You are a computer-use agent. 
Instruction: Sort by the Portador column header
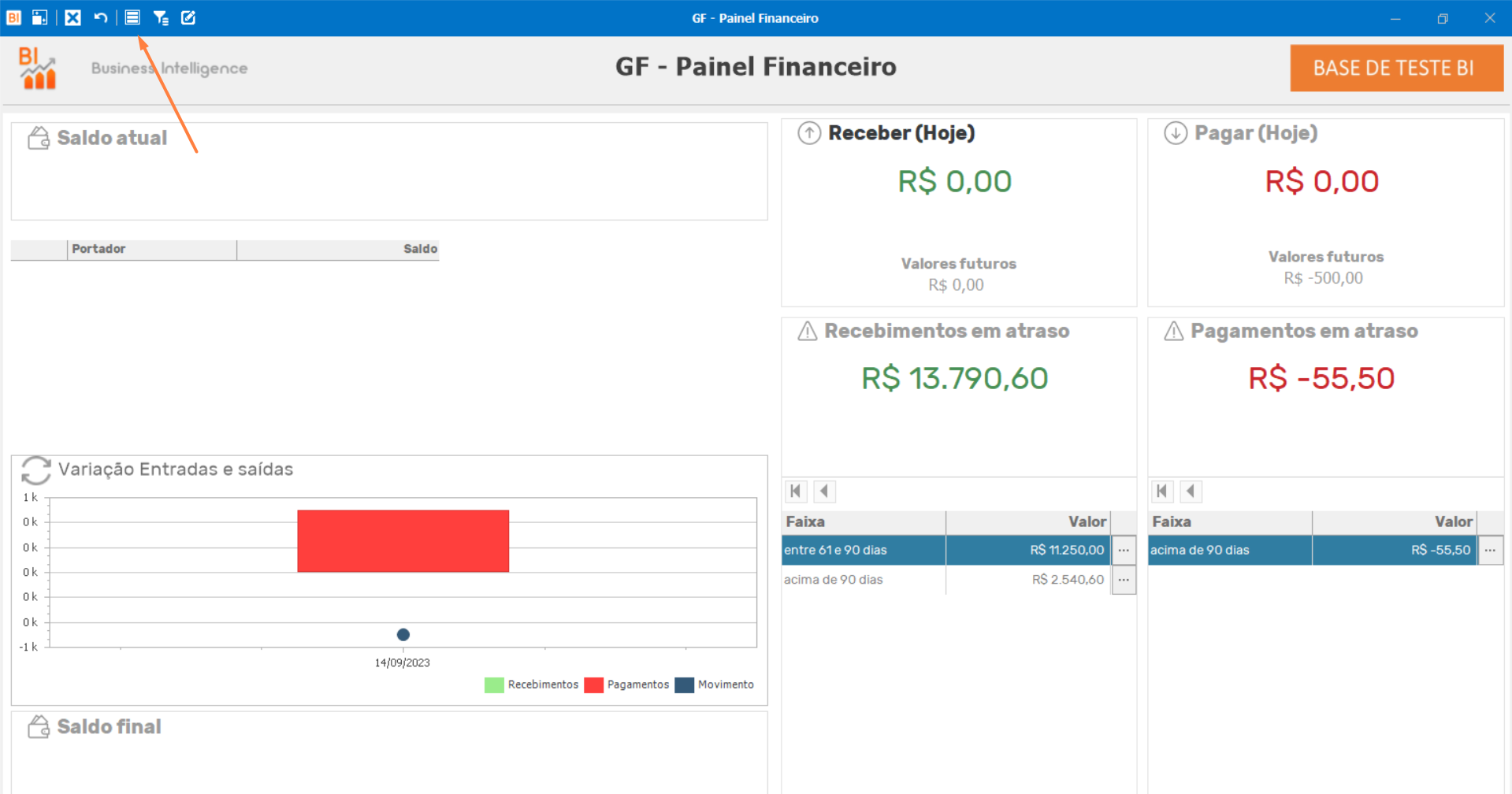coord(151,249)
